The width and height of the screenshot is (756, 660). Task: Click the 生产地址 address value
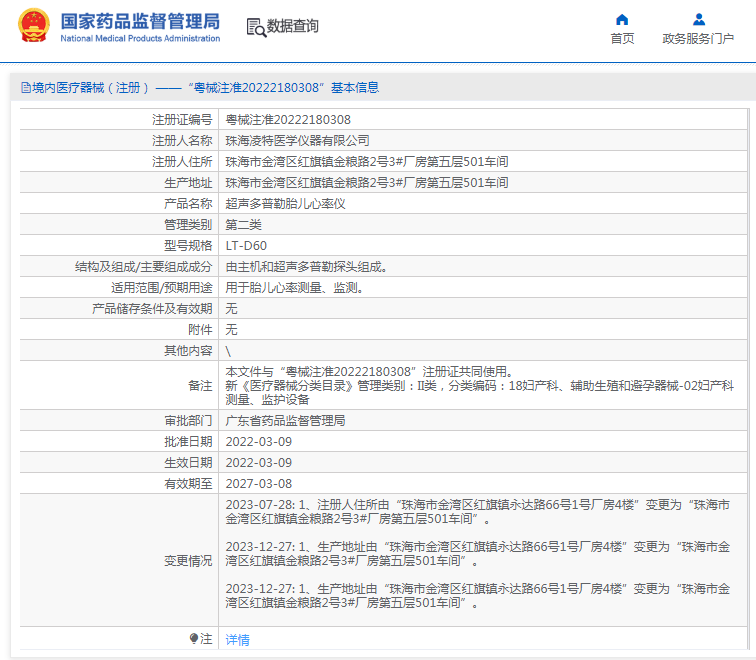(367, 183)
